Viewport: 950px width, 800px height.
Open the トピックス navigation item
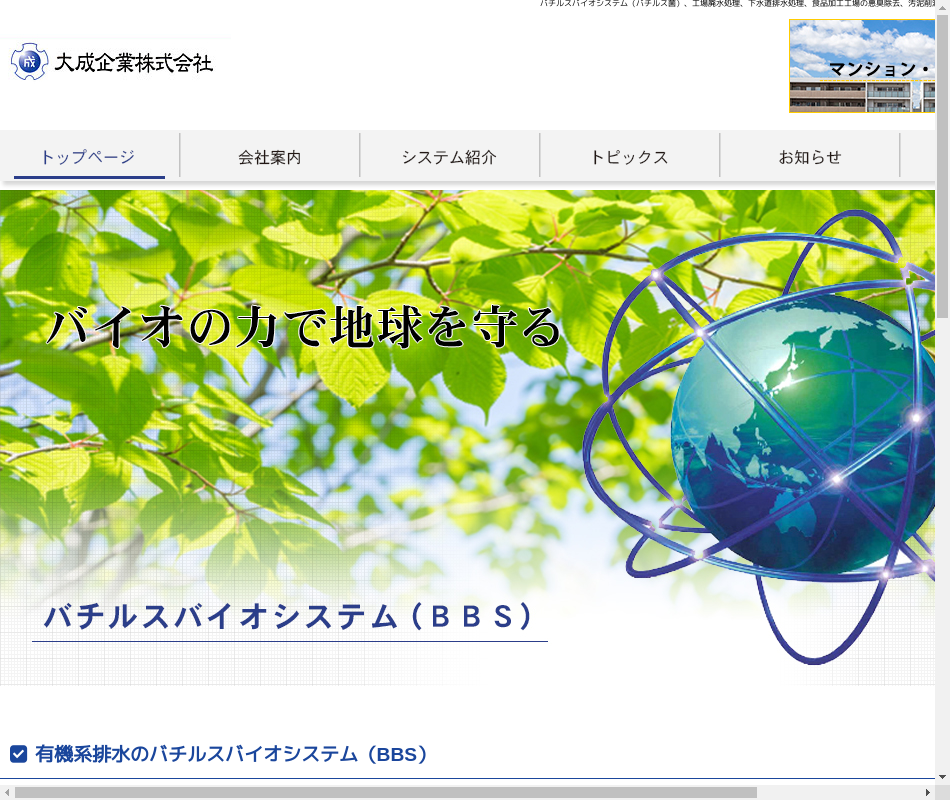[629, 157]
